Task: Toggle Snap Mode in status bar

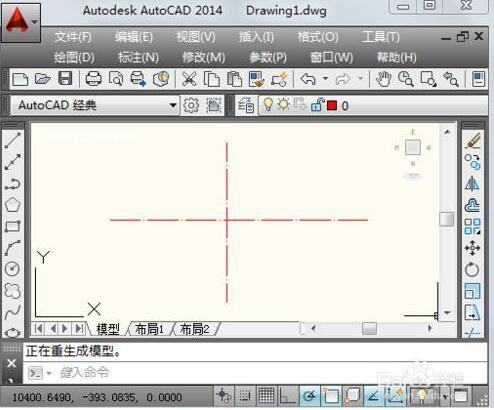Action: pyautogui.click(x=245, y=396)
